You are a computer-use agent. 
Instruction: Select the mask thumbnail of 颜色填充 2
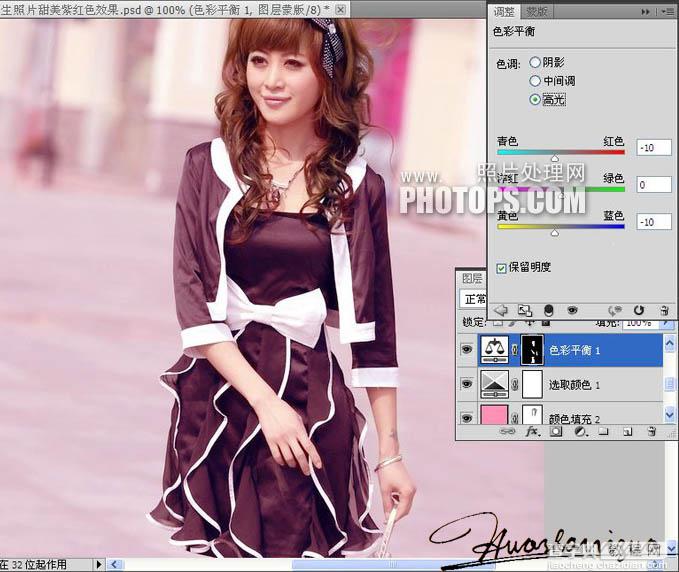click(x=532, y=415)
